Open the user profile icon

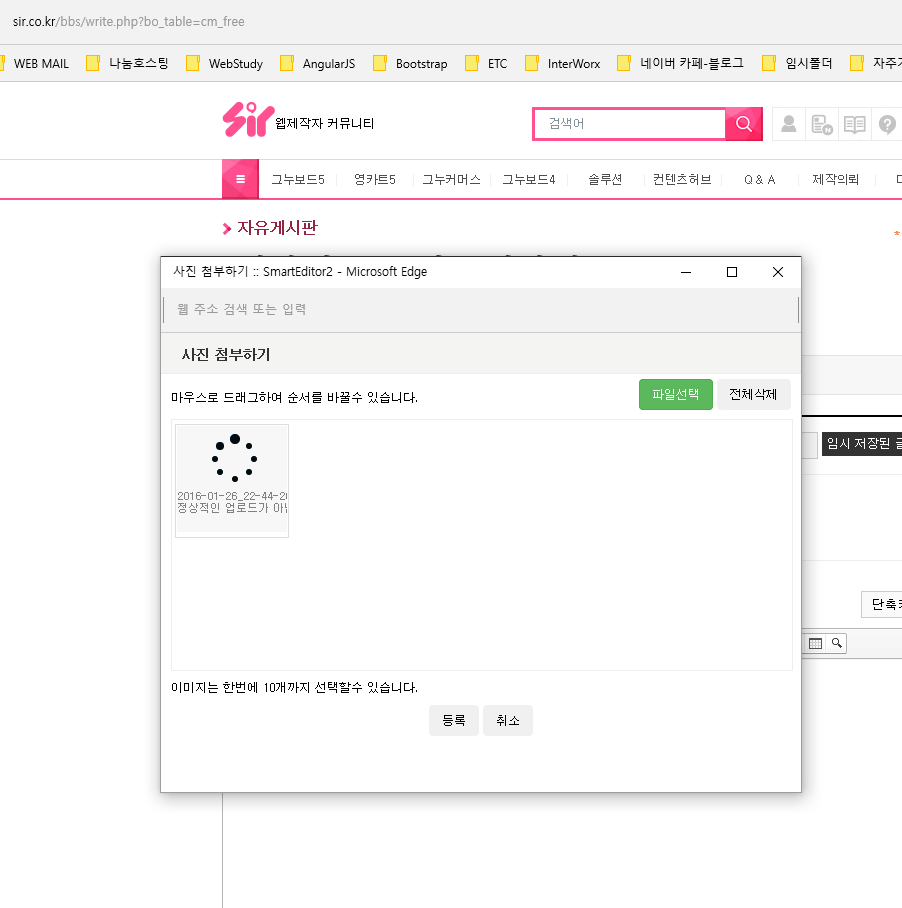(x=789, y=124)
